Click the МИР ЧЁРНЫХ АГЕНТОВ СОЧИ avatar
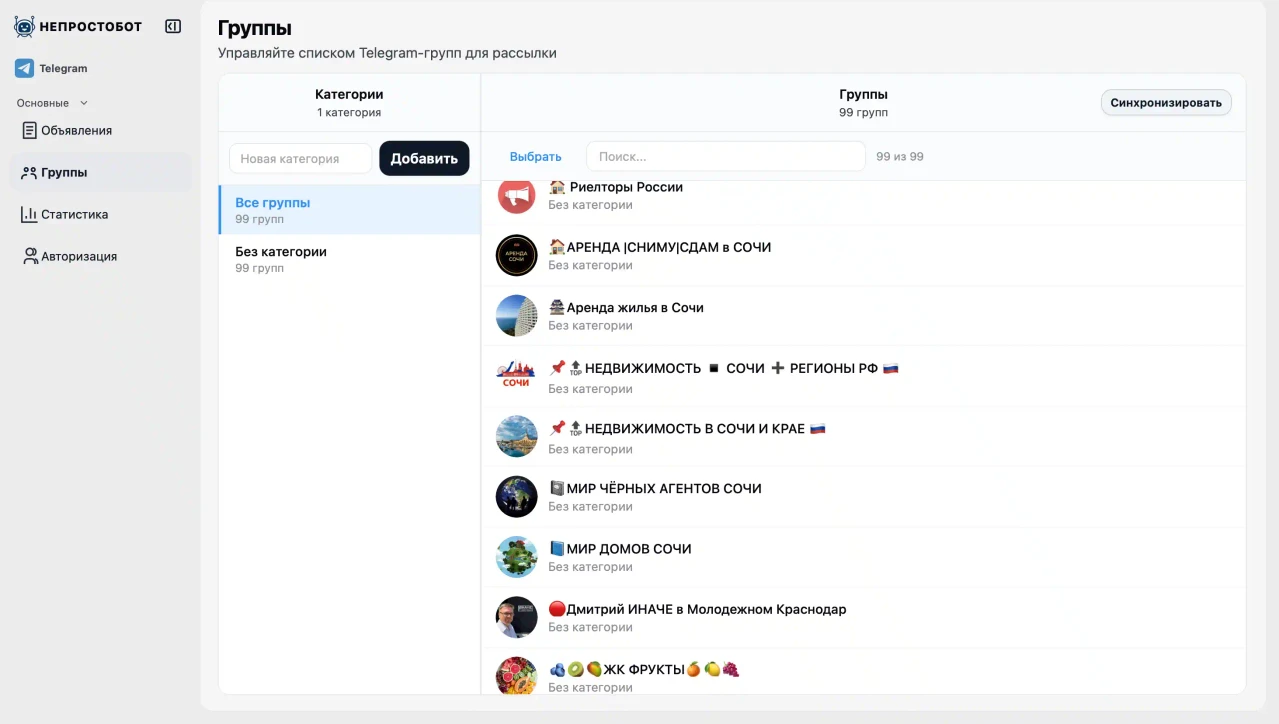 (517, 496)
